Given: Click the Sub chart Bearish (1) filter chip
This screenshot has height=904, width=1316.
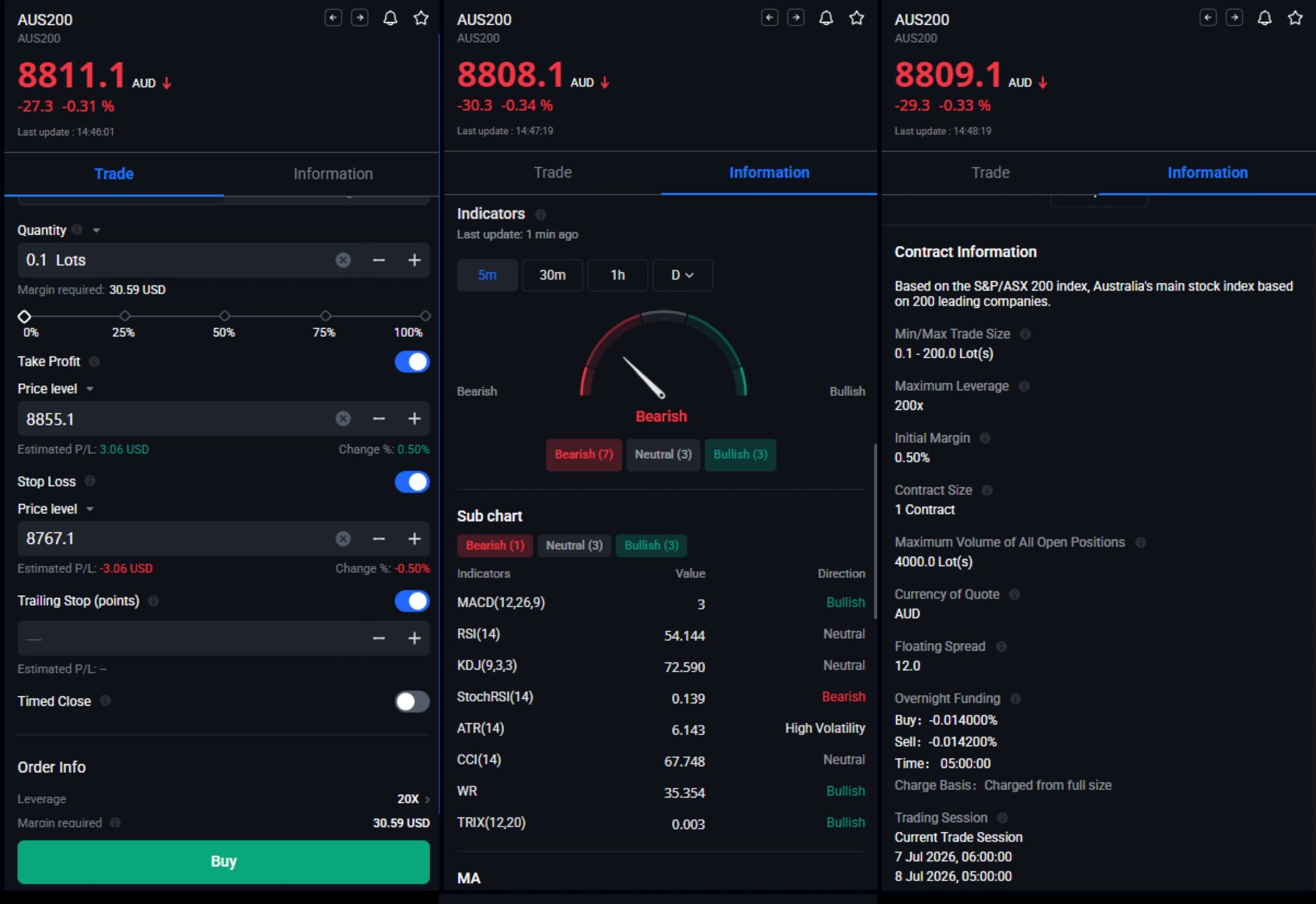Looking at the screenshot, I should point(495,545).
